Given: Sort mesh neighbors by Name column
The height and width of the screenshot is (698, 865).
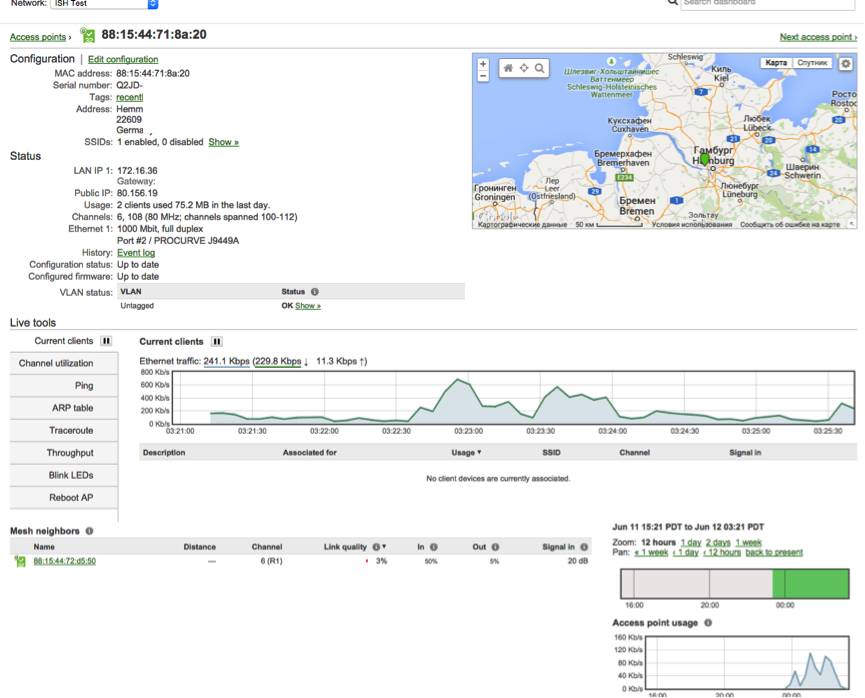Looking at the screenshot, I should tap(44, 547).
